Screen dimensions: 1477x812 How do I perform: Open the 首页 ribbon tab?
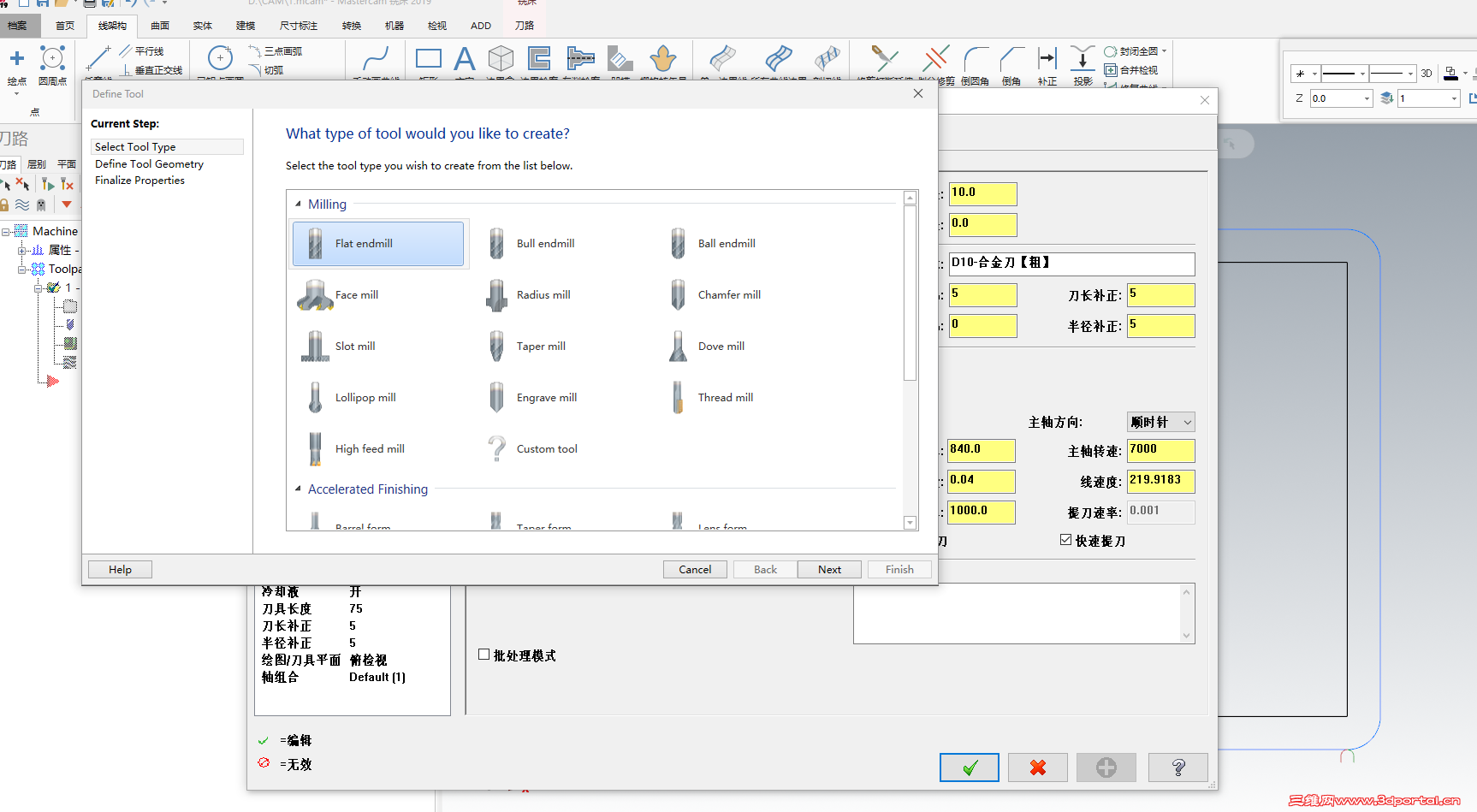[65, 26]
